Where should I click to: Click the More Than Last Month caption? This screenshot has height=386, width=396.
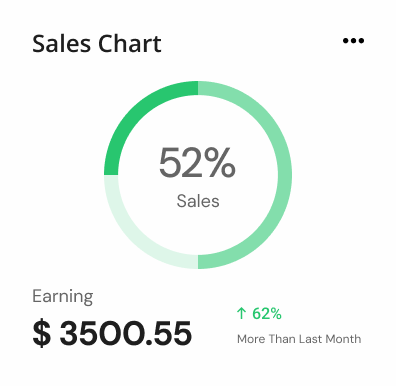coord(299,339)
